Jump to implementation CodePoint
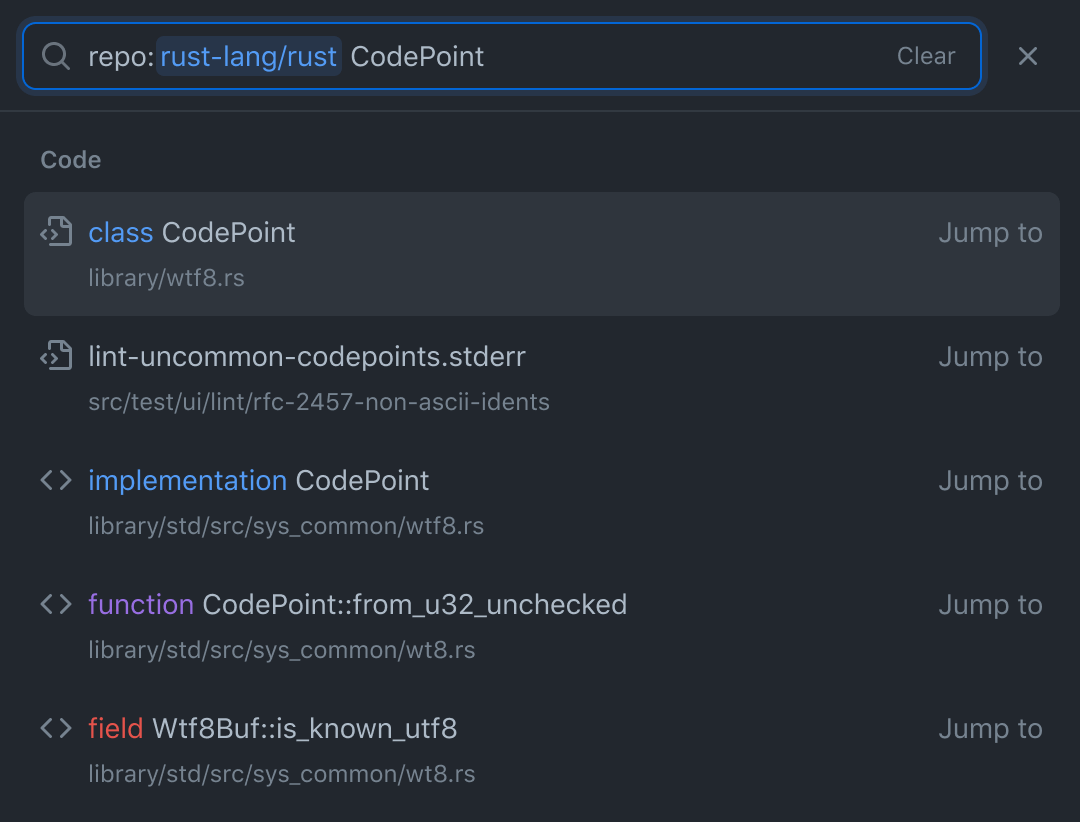The image size is (1080, 822). point(989,481)
